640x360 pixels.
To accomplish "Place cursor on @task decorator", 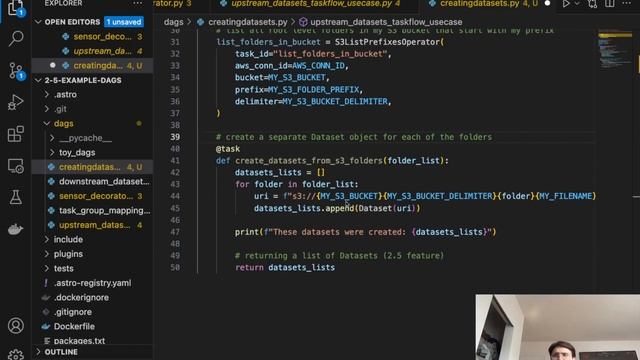I will pos(228,149).
